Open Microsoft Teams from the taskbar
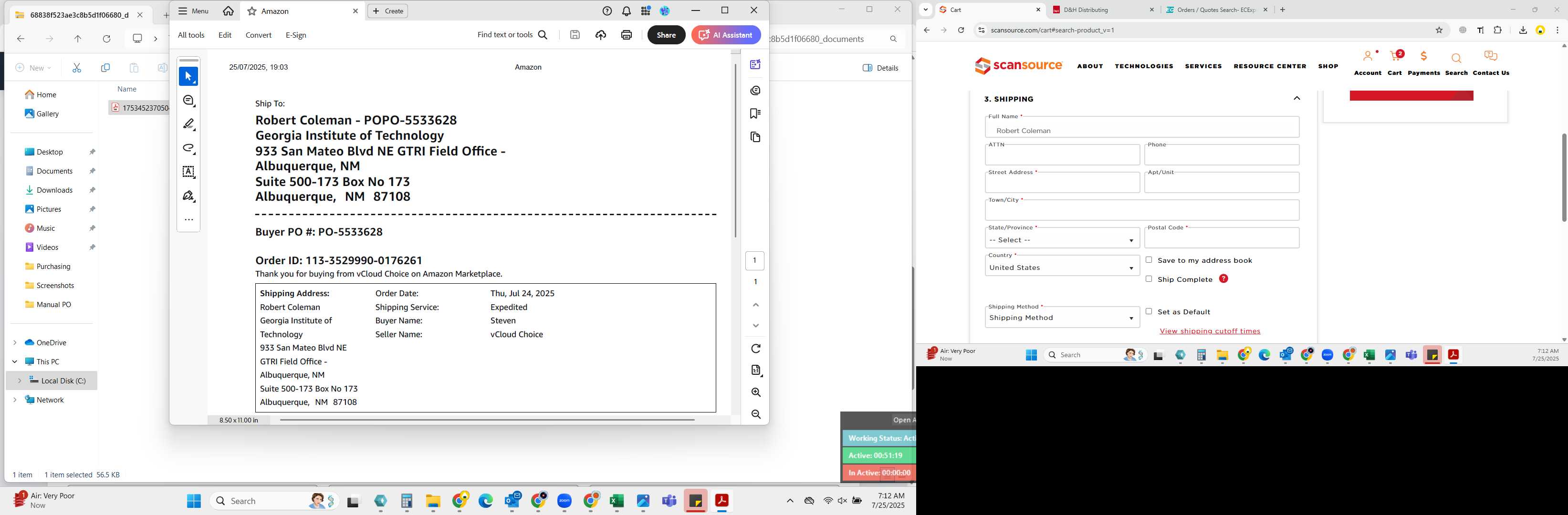This screenshot has height=515, width=1568. (669, 501)
